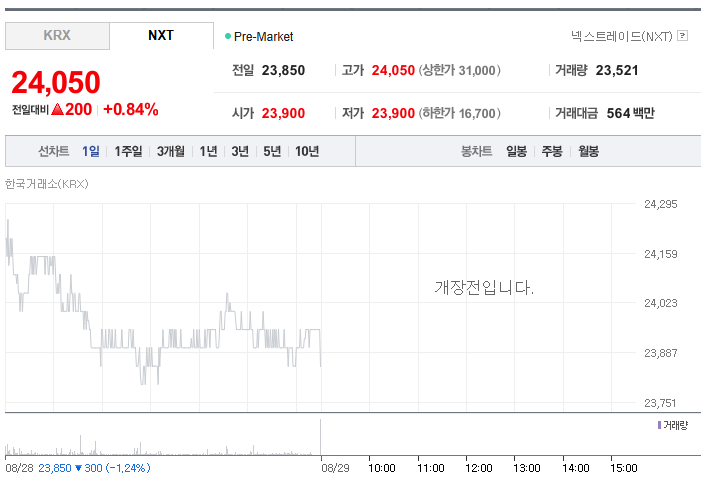
Task: Select 1일 line chart period
Action: click(x=91, y=152)
